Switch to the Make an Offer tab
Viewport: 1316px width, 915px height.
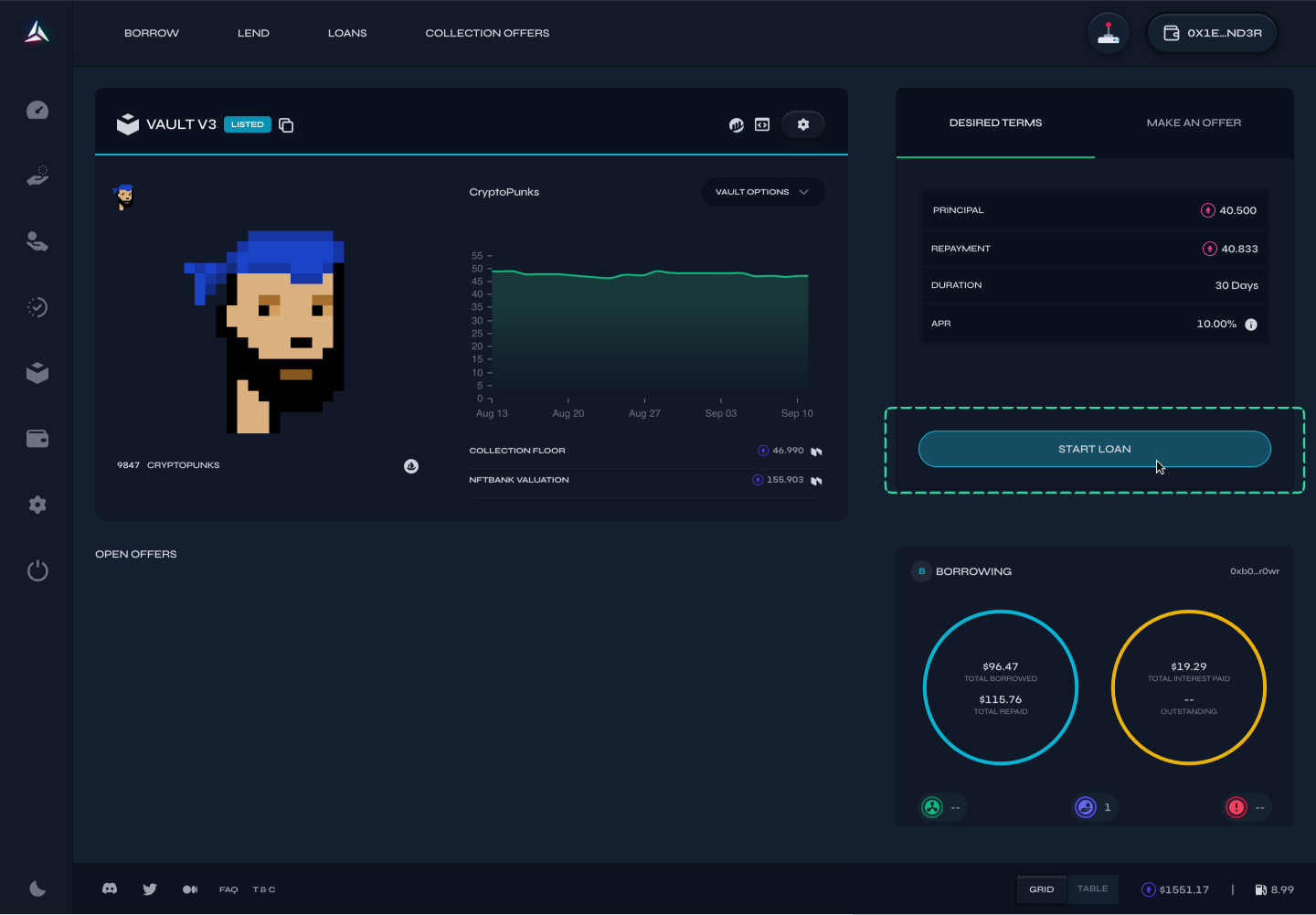(x=1194, y=122)
